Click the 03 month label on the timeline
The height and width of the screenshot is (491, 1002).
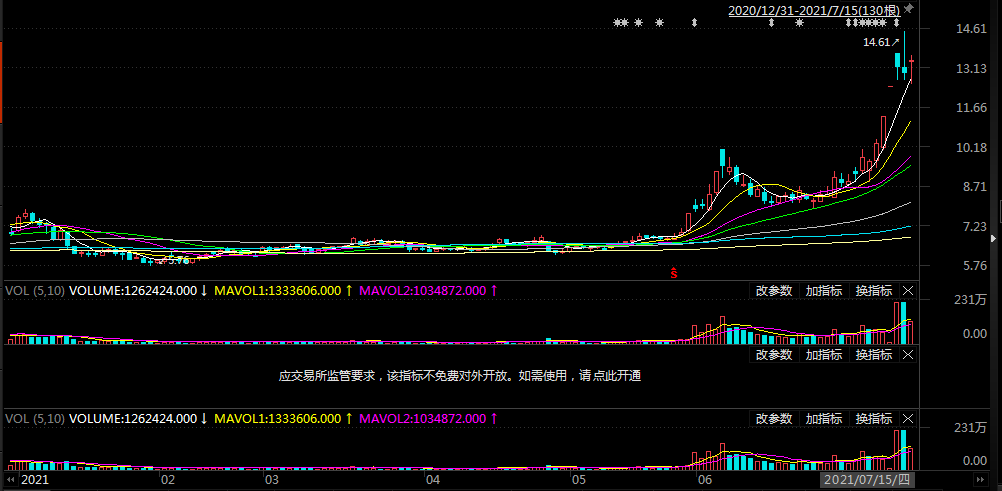point(272,479)
